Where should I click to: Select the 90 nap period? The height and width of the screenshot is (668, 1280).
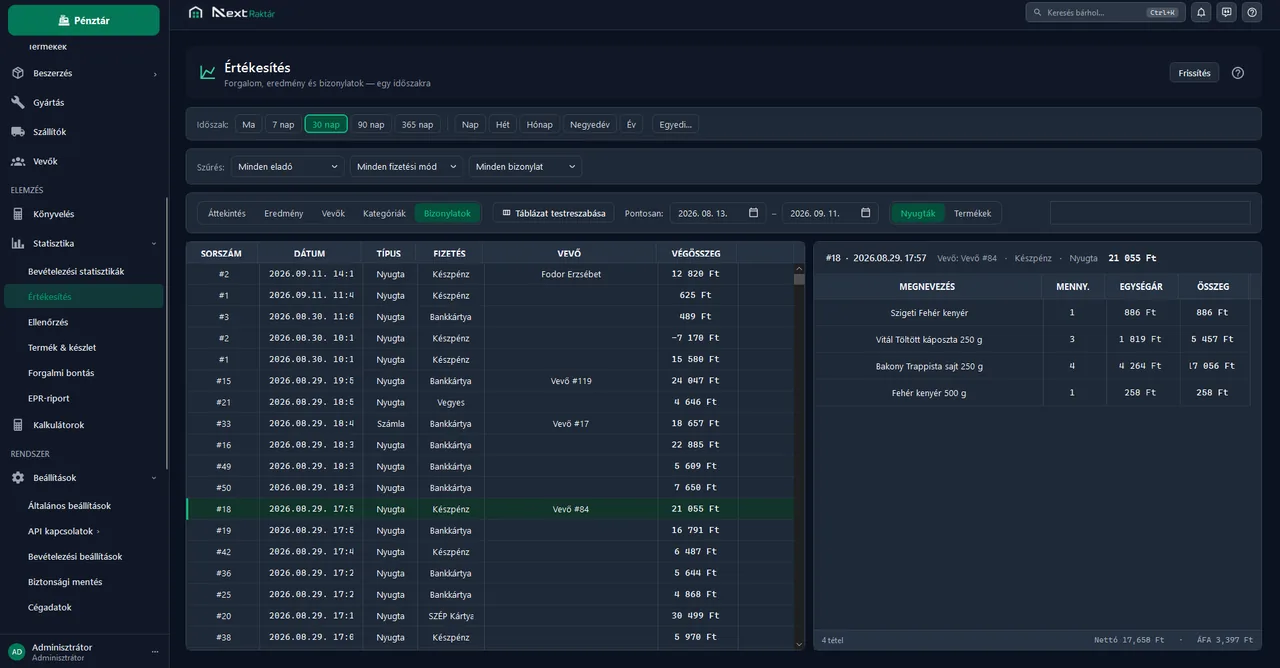coord(371,125)
